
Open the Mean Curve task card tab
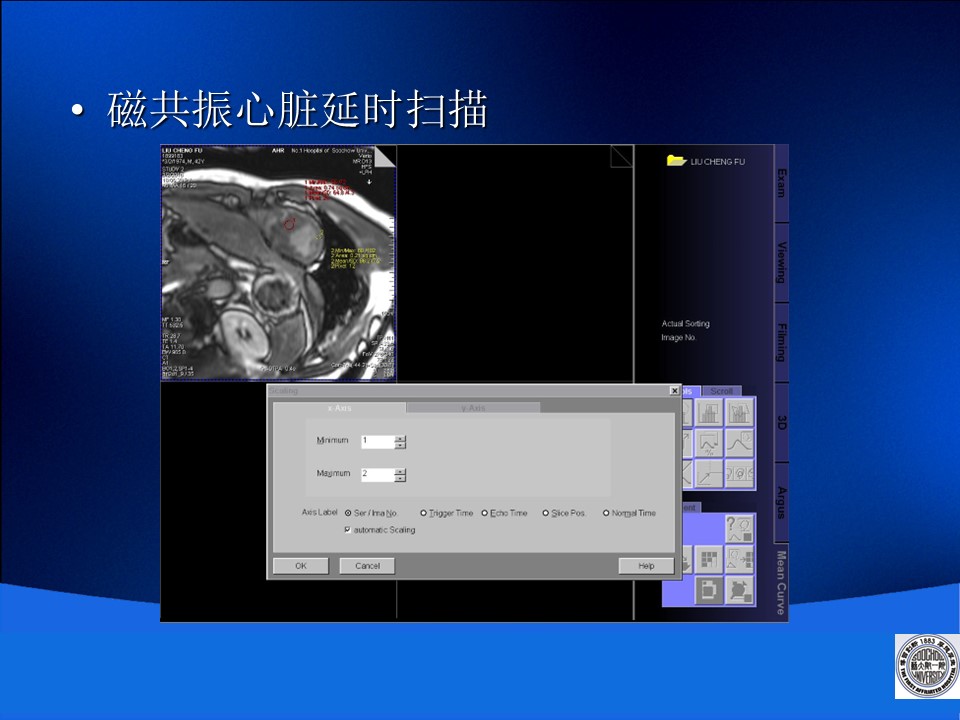pos(781,582)
